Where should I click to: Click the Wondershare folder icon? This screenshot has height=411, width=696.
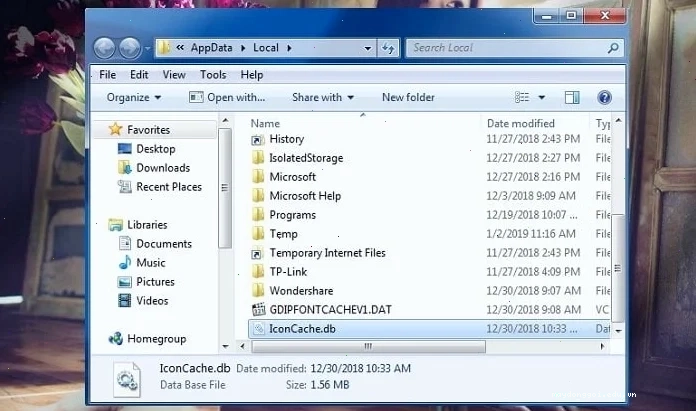[x=257, y=291]
